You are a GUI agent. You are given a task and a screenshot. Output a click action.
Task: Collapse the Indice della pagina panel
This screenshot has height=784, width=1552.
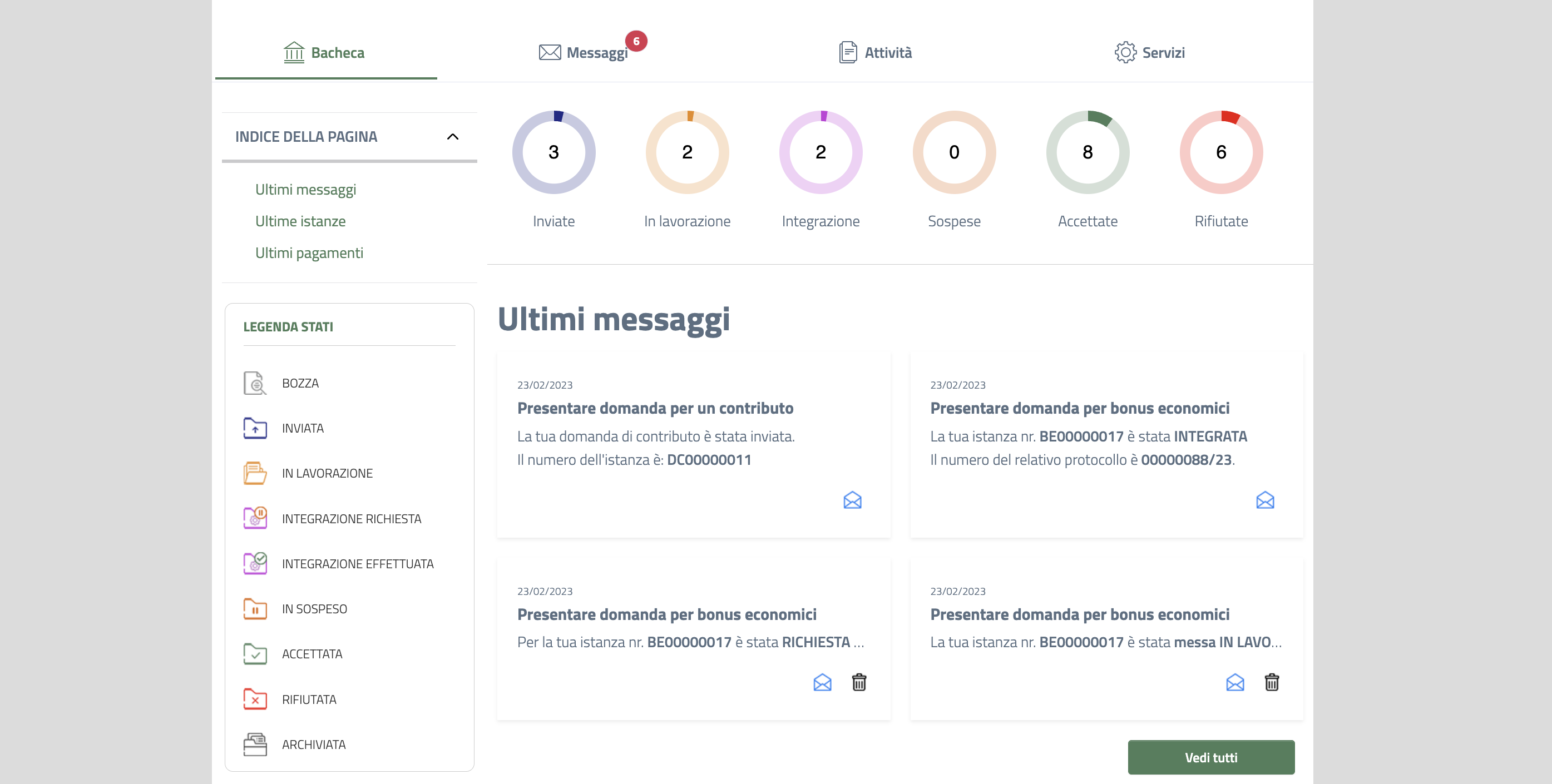tap(452, 137)
